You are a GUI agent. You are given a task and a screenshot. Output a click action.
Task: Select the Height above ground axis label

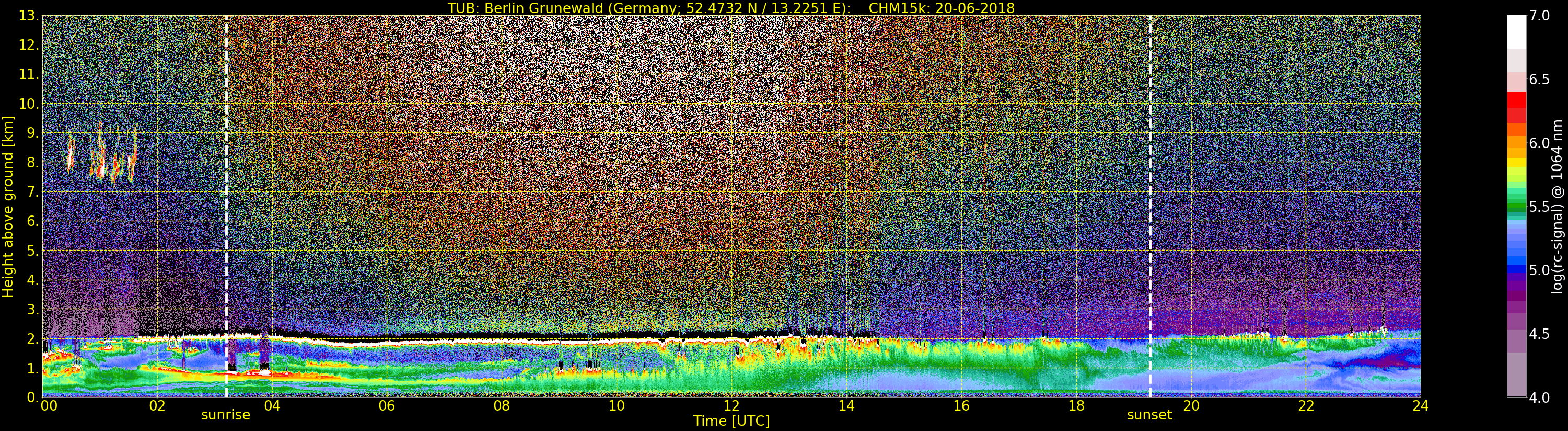[8, 206]
